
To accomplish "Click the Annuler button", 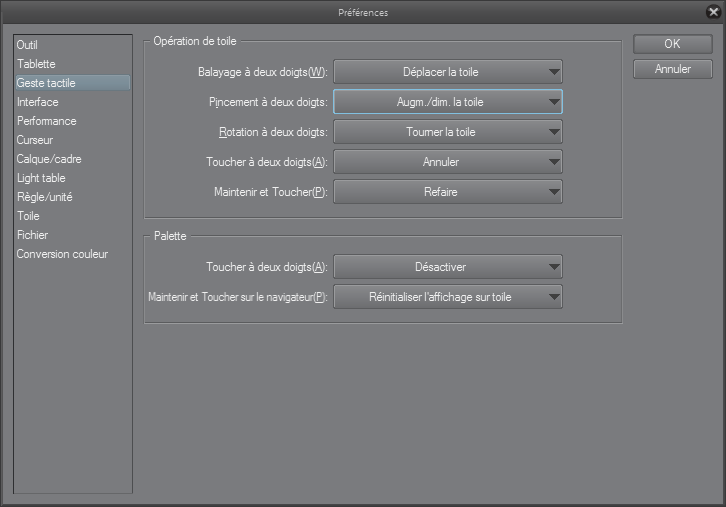I will [x=672, y=69].
